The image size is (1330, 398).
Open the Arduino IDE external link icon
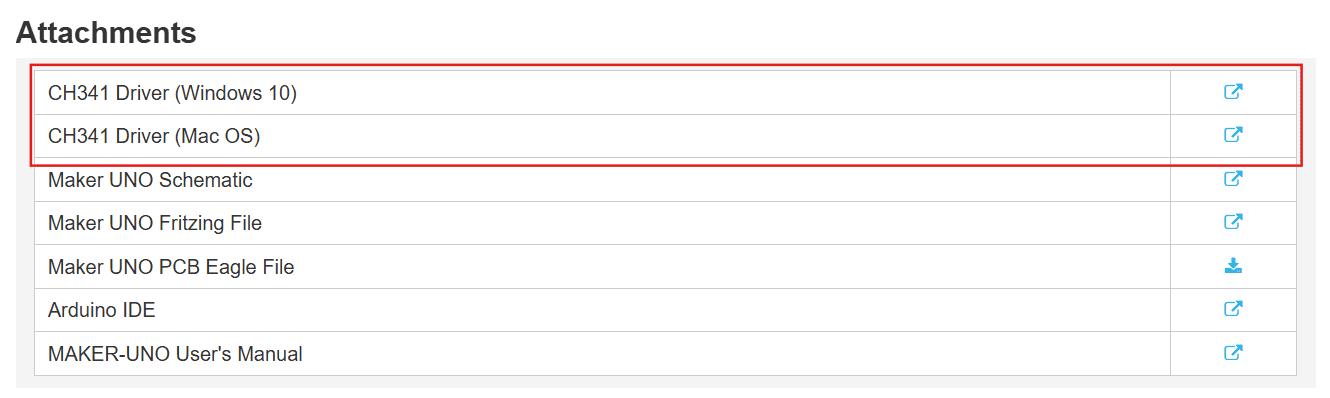point(1233,309)
